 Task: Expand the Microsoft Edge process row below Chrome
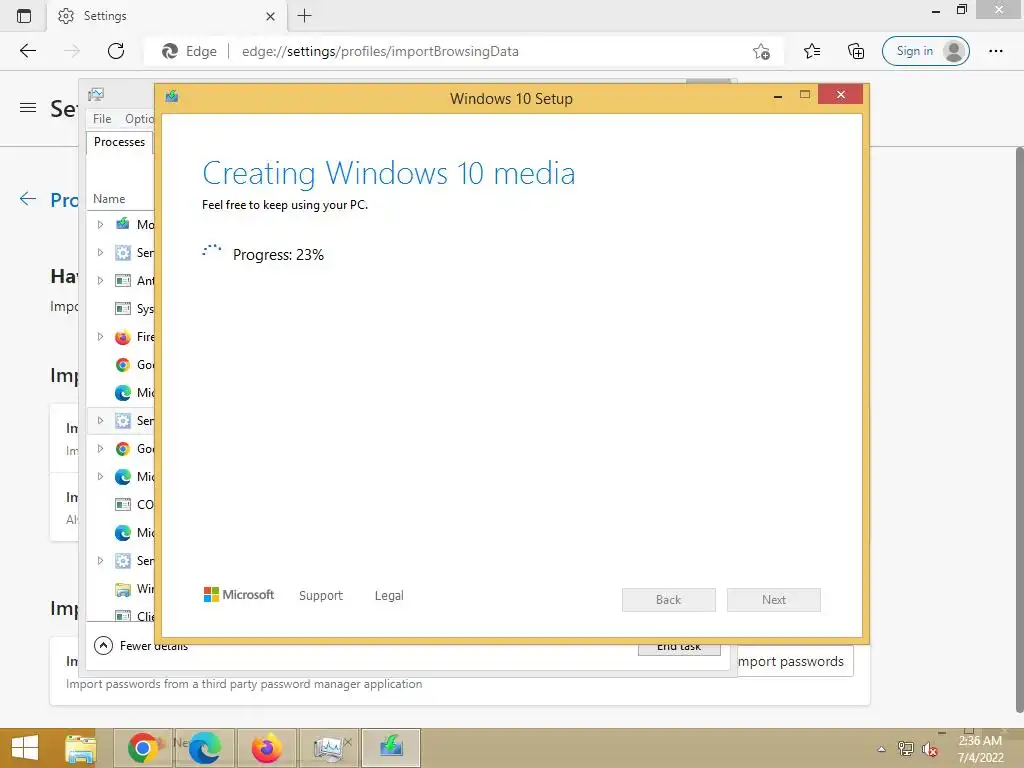(x=100, y=477)
